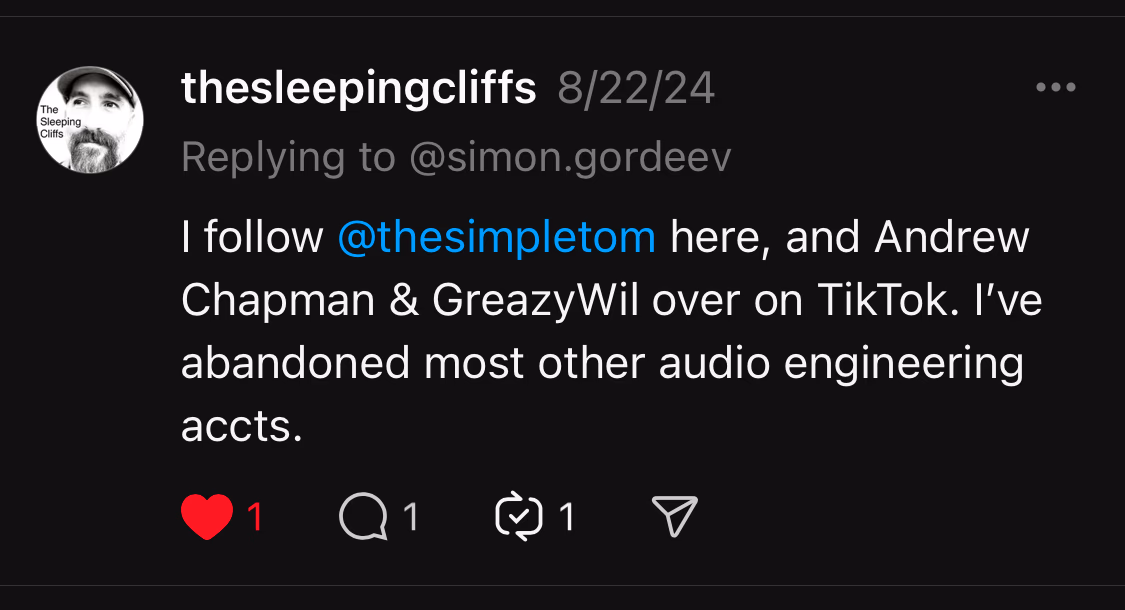Viewport: 1125px width, 610px height.
Task: View likes by clicking the red like count
Action: click(255, 517)
